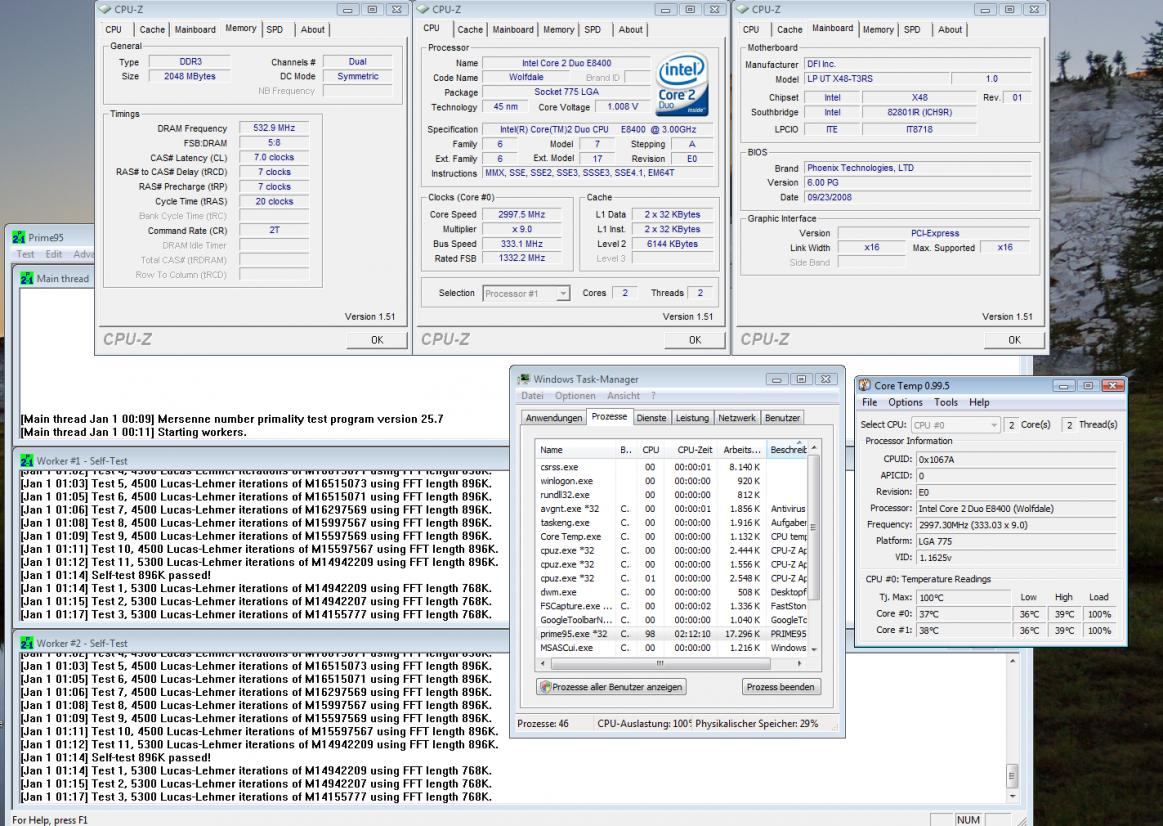The height and width of the screenshot is (826, 1163).
Task: Sort processes by Name column header
Action: (x=575, y=449)
